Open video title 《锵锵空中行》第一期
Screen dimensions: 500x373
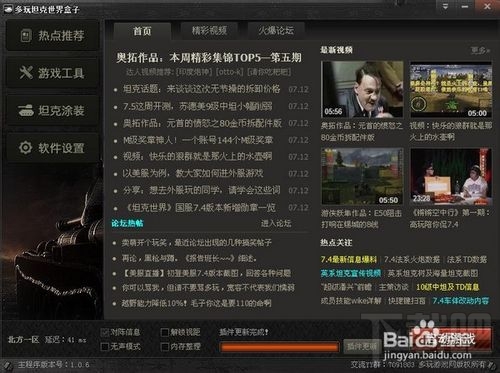(x=450, y=218)
